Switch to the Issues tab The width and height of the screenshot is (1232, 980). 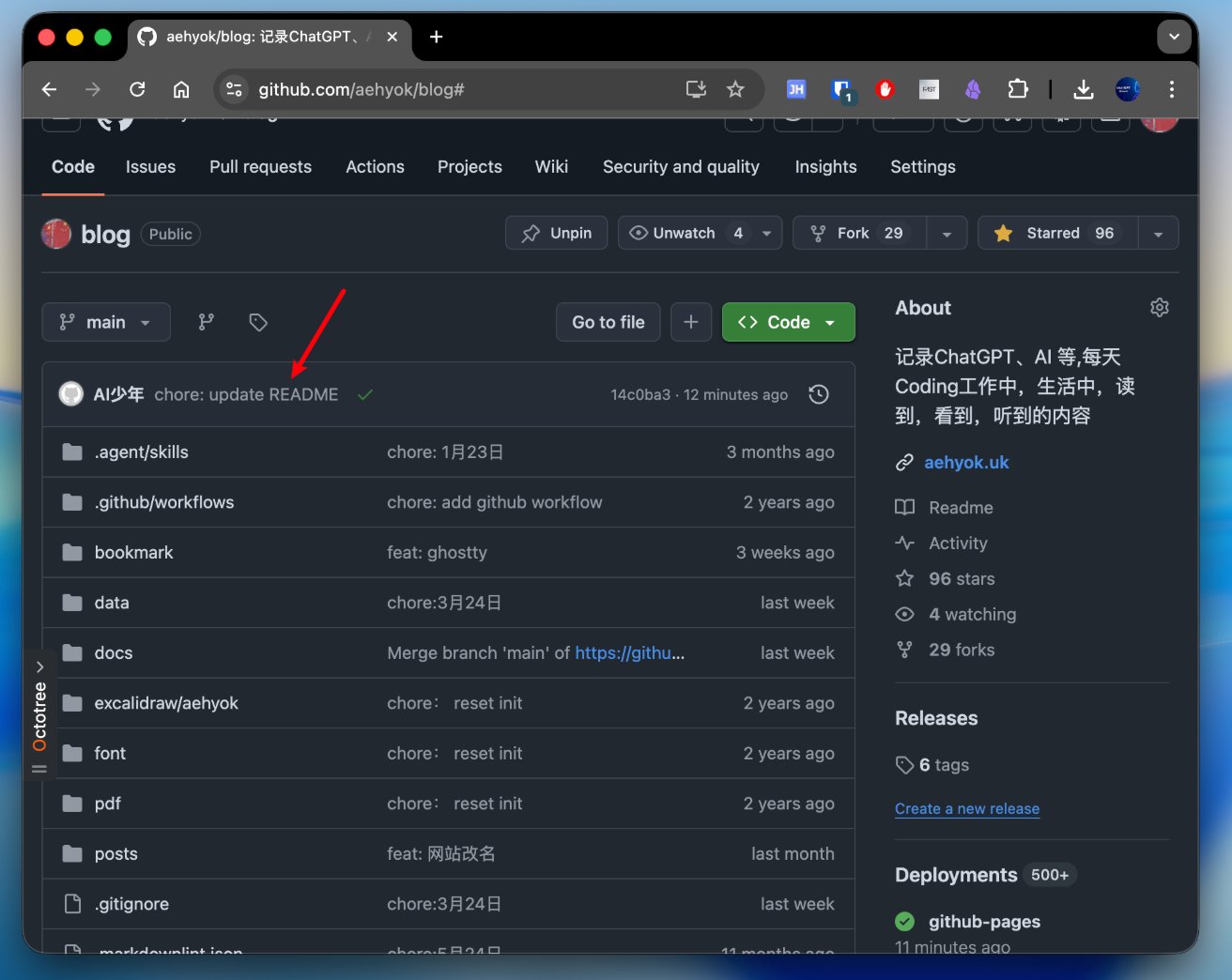pyautogui.click(x=150, y=166)
